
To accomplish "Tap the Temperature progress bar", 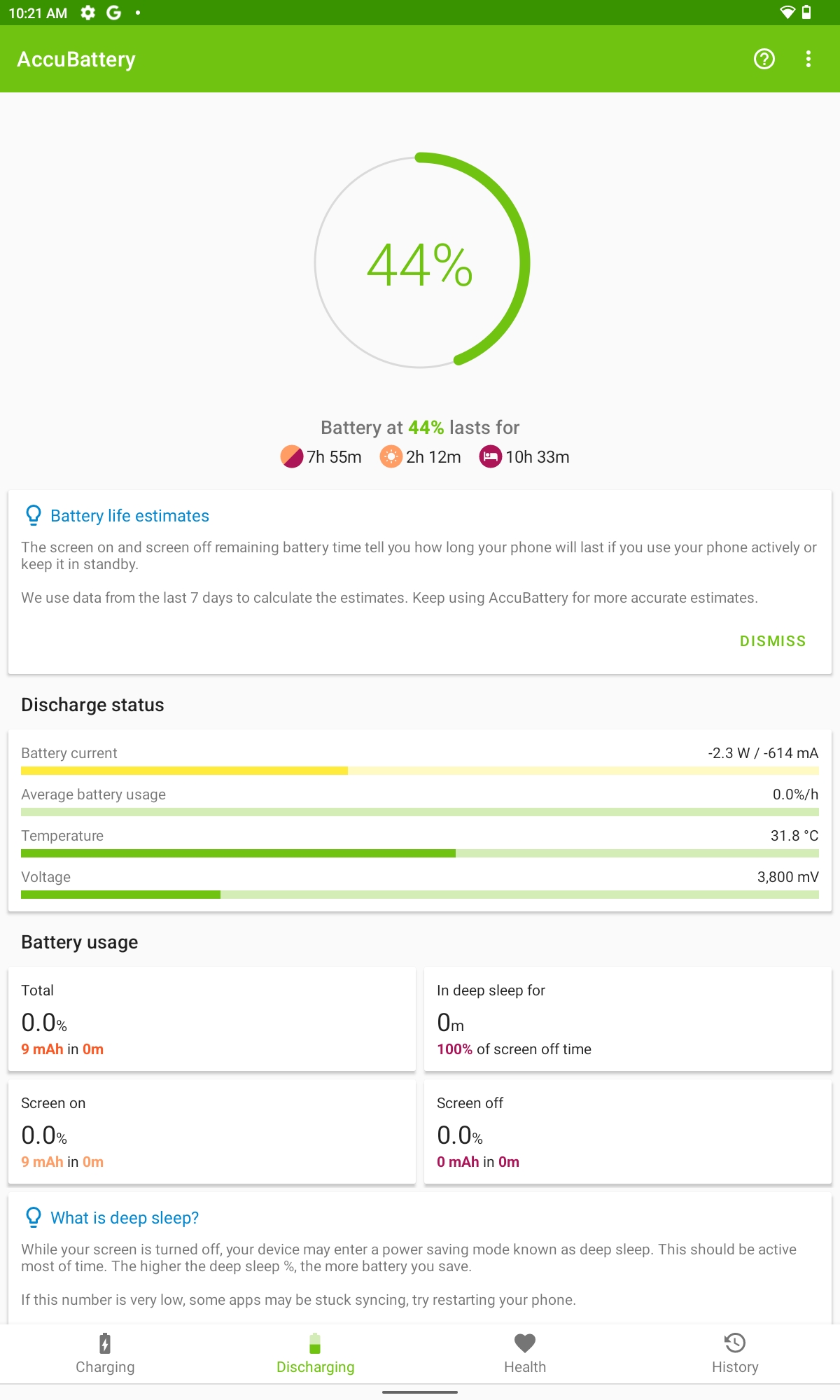I will pos(420,853).
